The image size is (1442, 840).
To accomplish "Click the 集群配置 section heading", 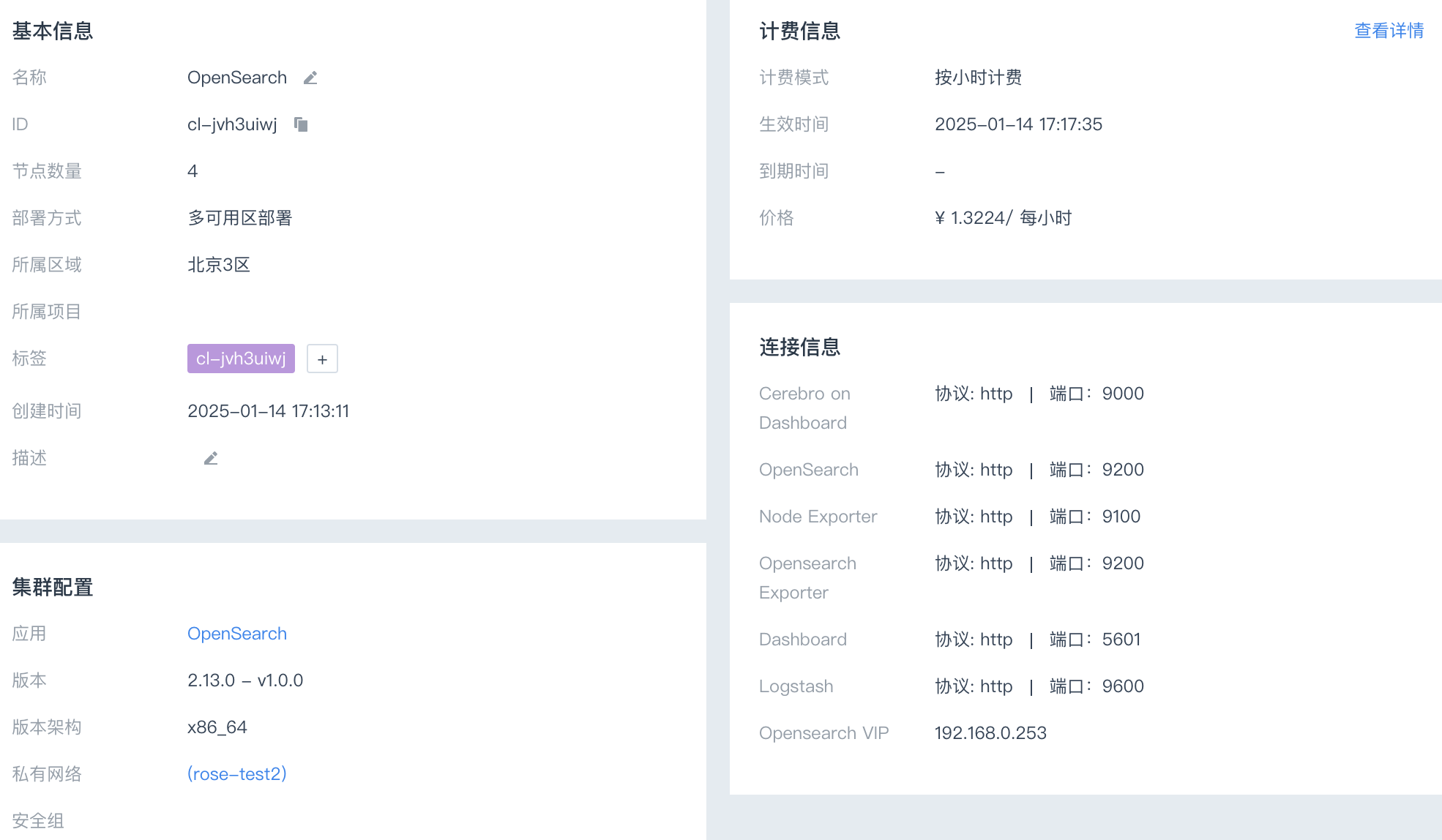I will [x=53, y=587].
